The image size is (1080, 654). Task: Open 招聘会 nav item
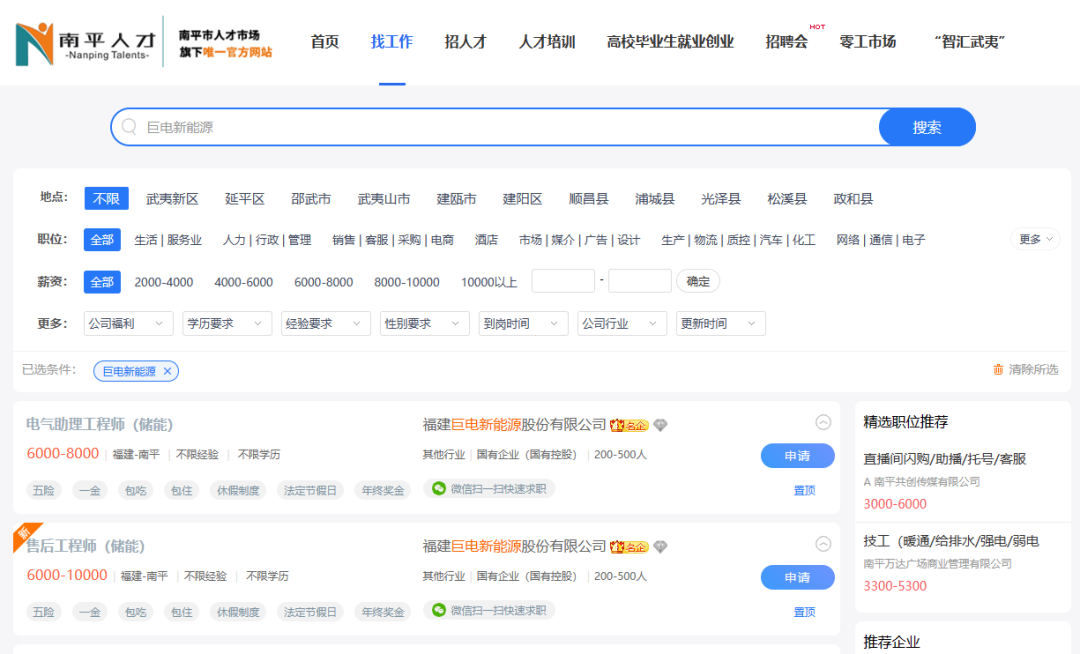pos(787,42)
